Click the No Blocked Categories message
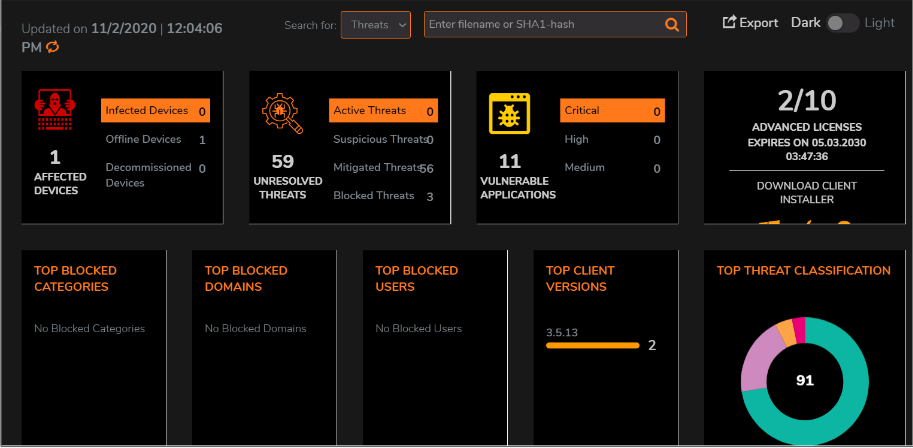This screenshot has width=913, height=448. (x=89, y=329)
